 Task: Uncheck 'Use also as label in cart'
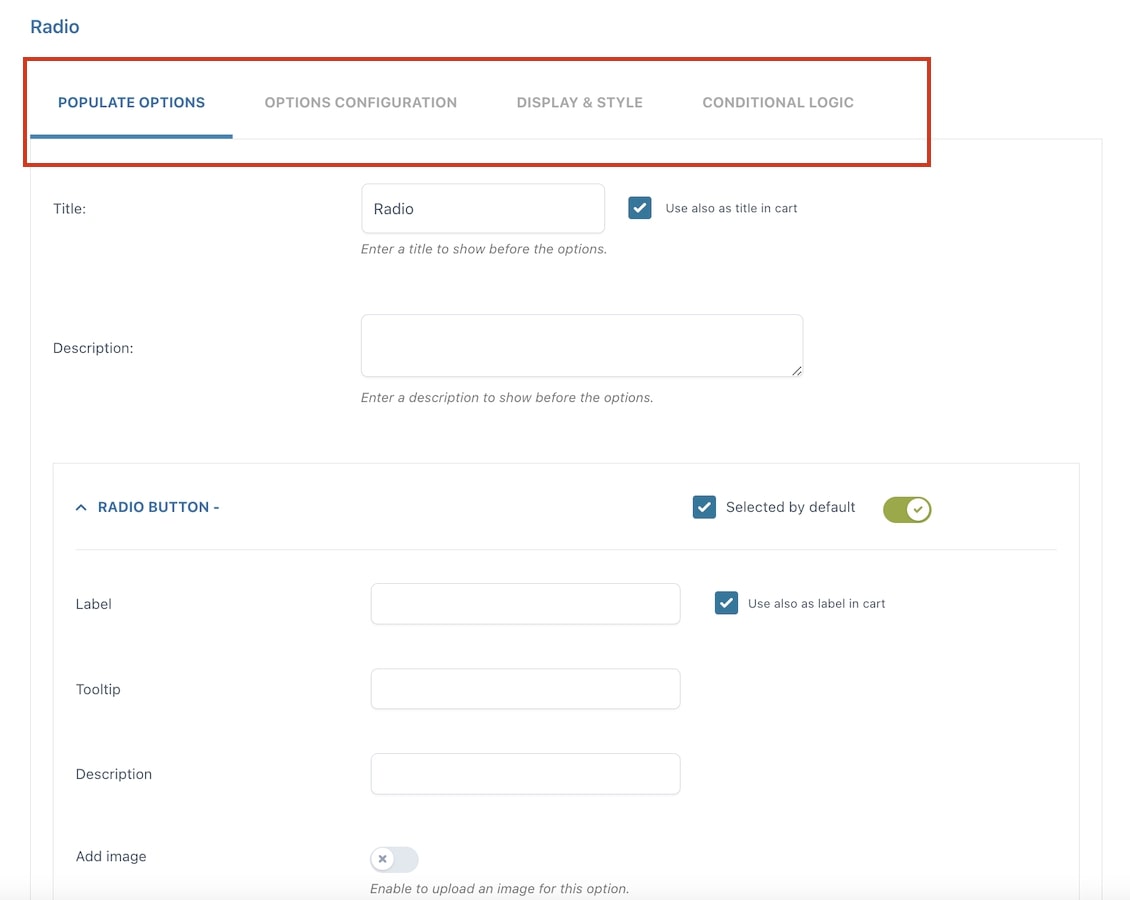726,603
